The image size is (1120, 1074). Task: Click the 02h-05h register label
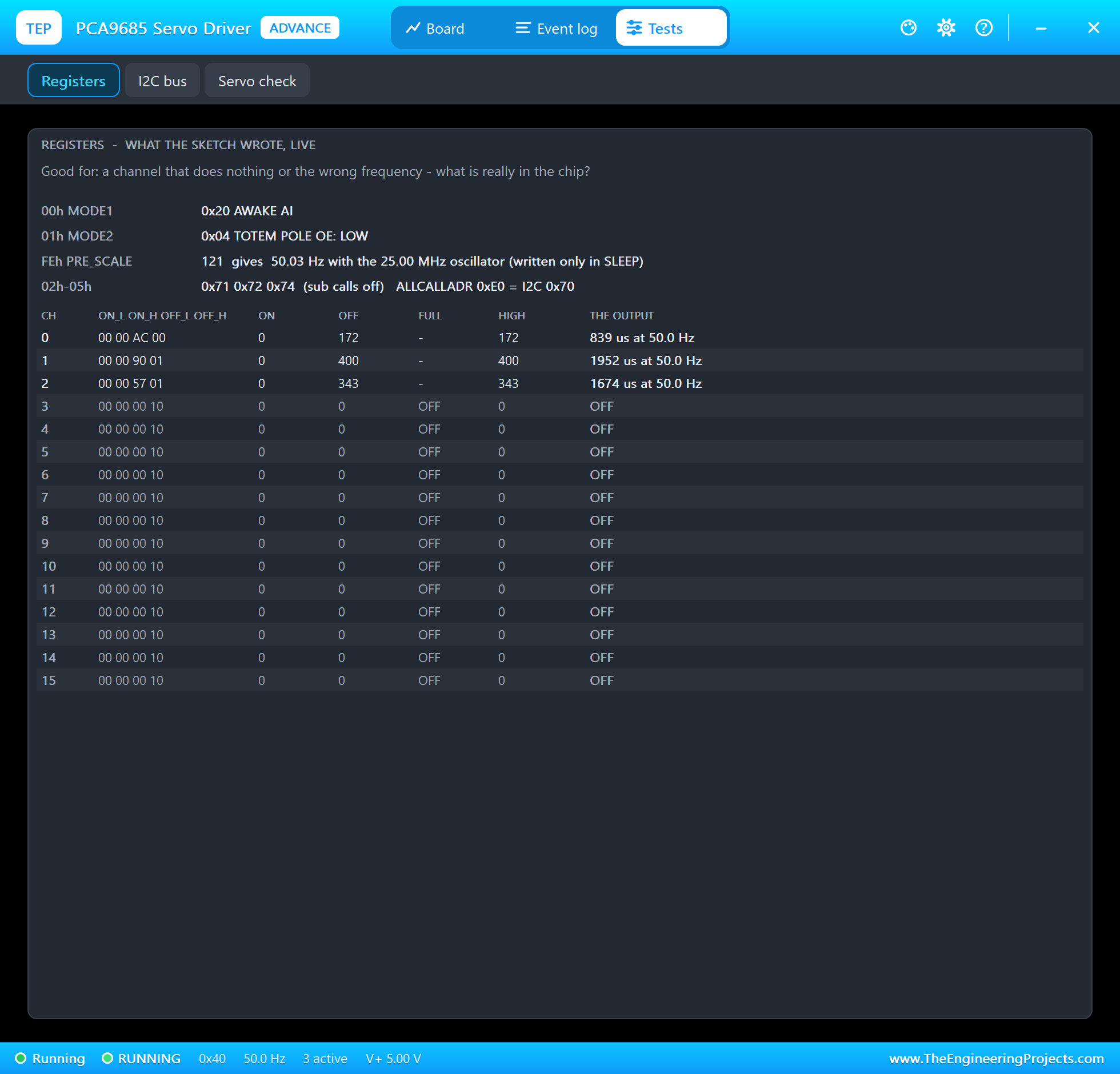tap(66, 286)
